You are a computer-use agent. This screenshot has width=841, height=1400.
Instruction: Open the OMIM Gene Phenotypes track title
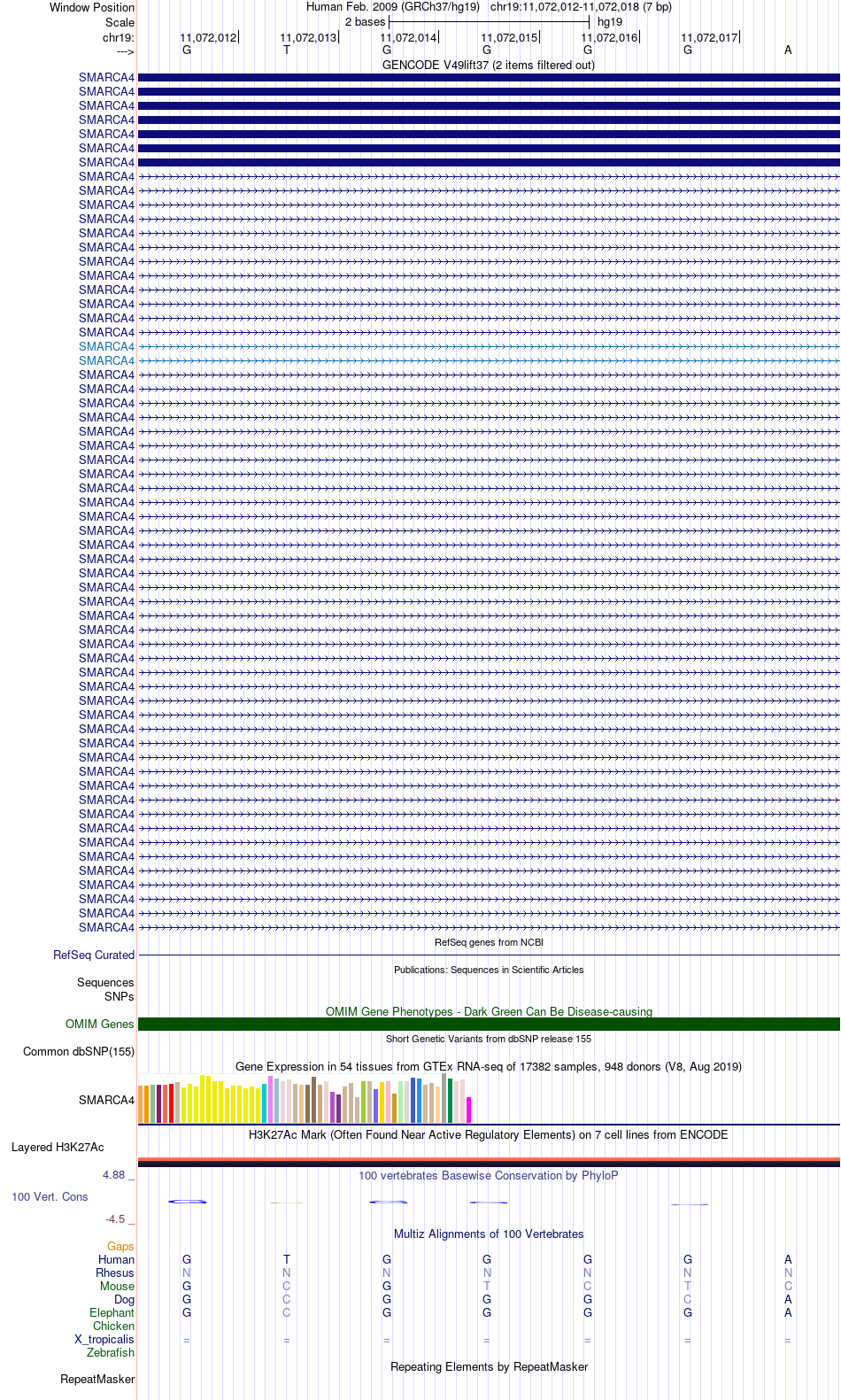[489, 1012]
